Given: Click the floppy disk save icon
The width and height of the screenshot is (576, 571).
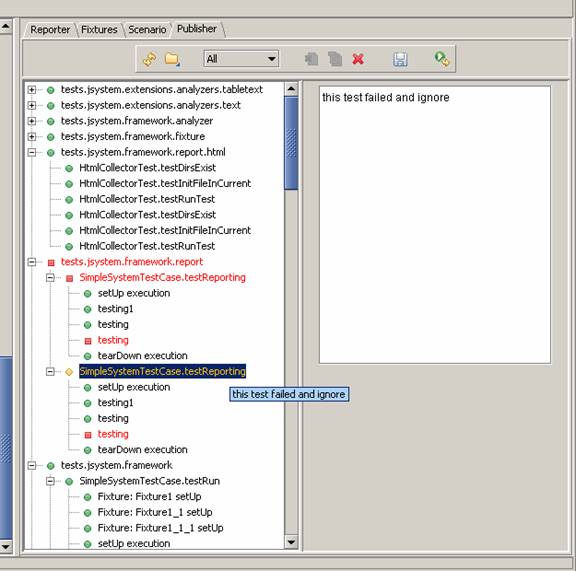Looking at the screenshot, I should click(x=400, y=59).
